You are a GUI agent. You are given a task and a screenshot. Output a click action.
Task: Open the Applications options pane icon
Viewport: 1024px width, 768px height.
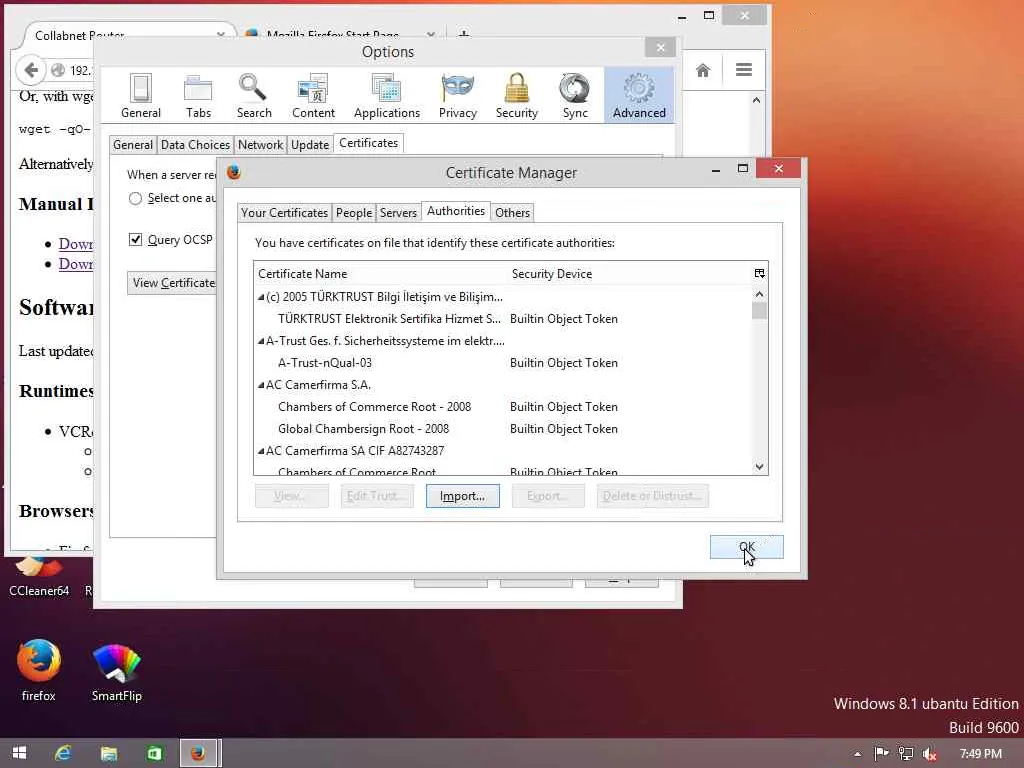pyautogui.click(x=387, y=95)
